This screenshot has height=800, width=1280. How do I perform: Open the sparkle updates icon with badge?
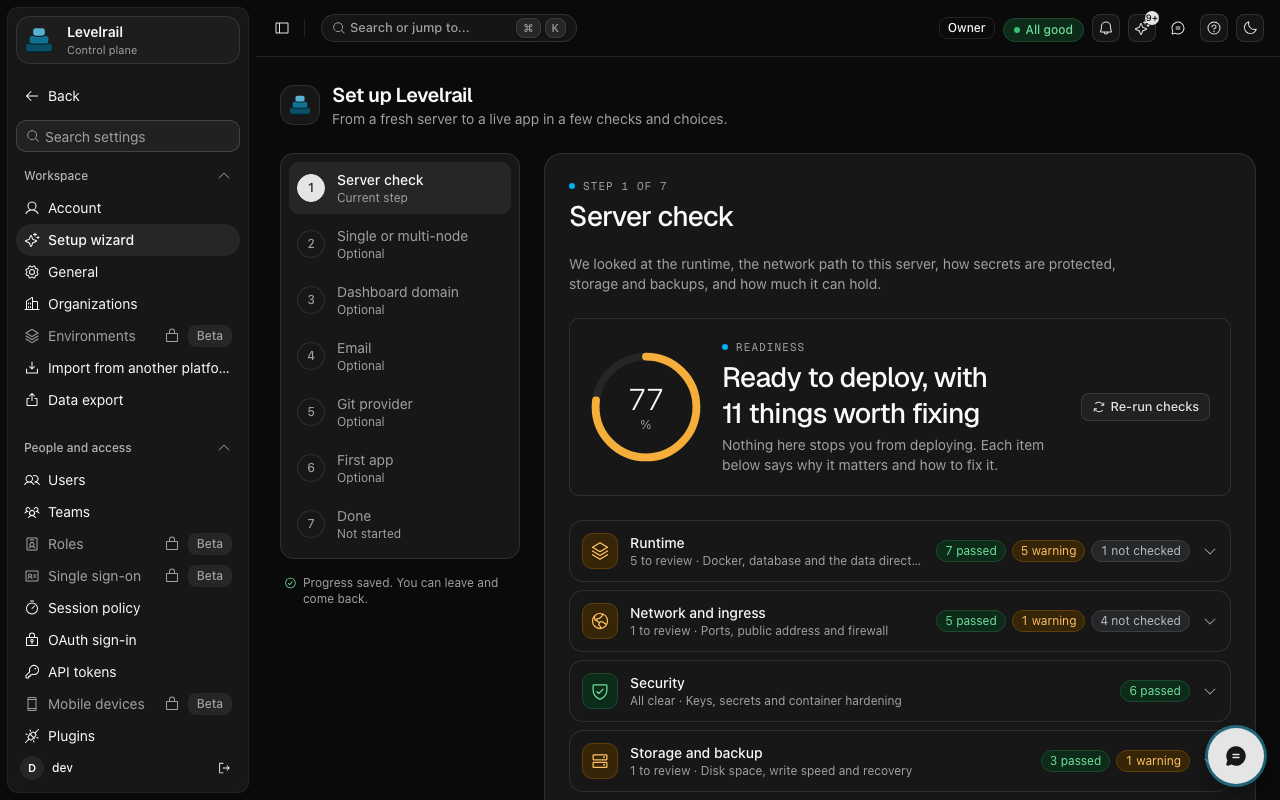click(1142, 28)
